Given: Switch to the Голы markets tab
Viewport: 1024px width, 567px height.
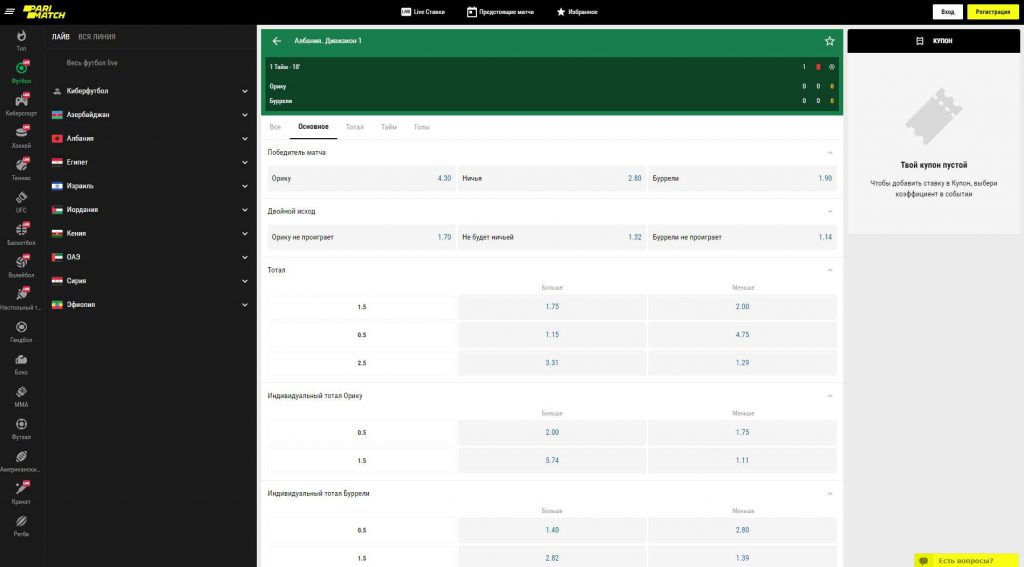Looking at the screenshot, I should (x=422, y=127).
